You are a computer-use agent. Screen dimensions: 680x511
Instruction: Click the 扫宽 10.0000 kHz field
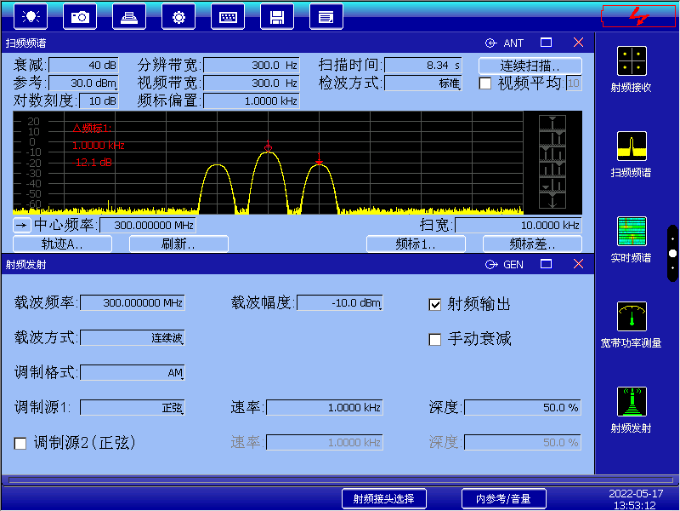[x=518, y=225]
